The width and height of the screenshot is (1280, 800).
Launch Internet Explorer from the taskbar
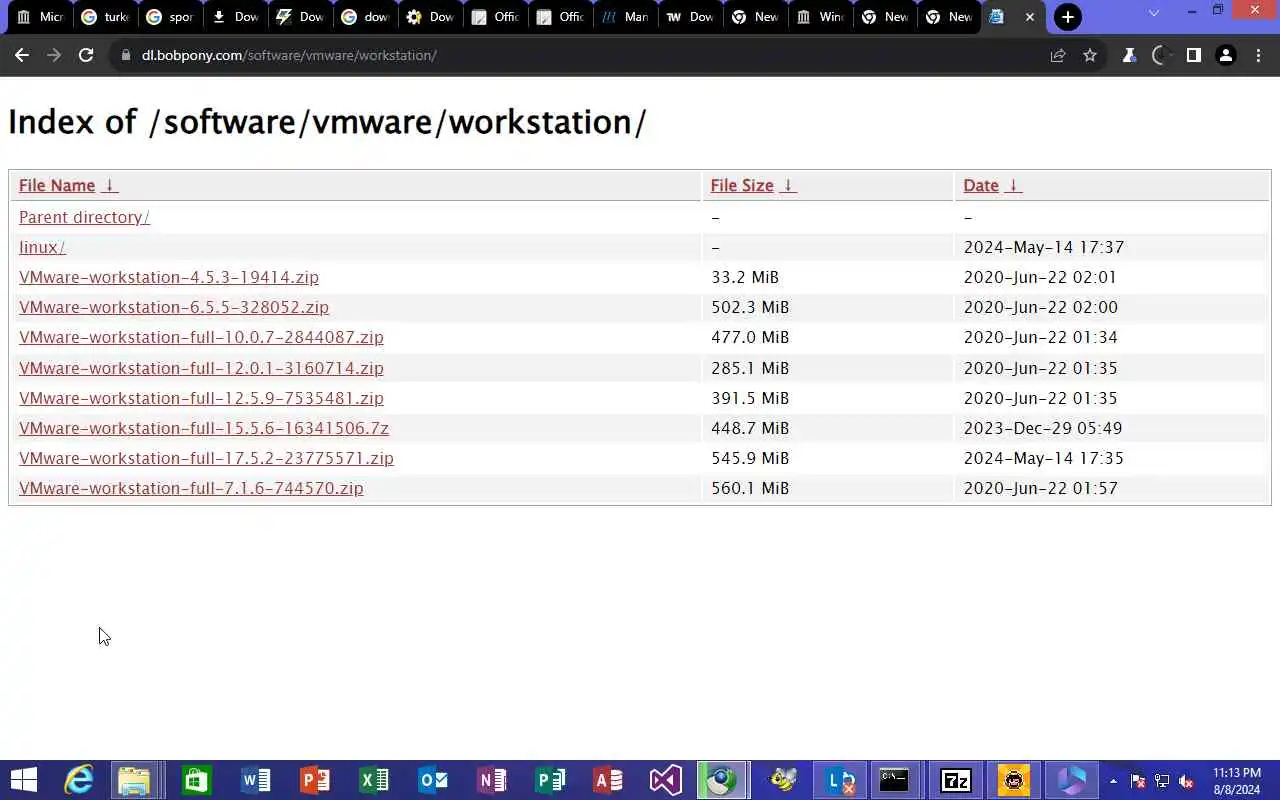point(78,780)
